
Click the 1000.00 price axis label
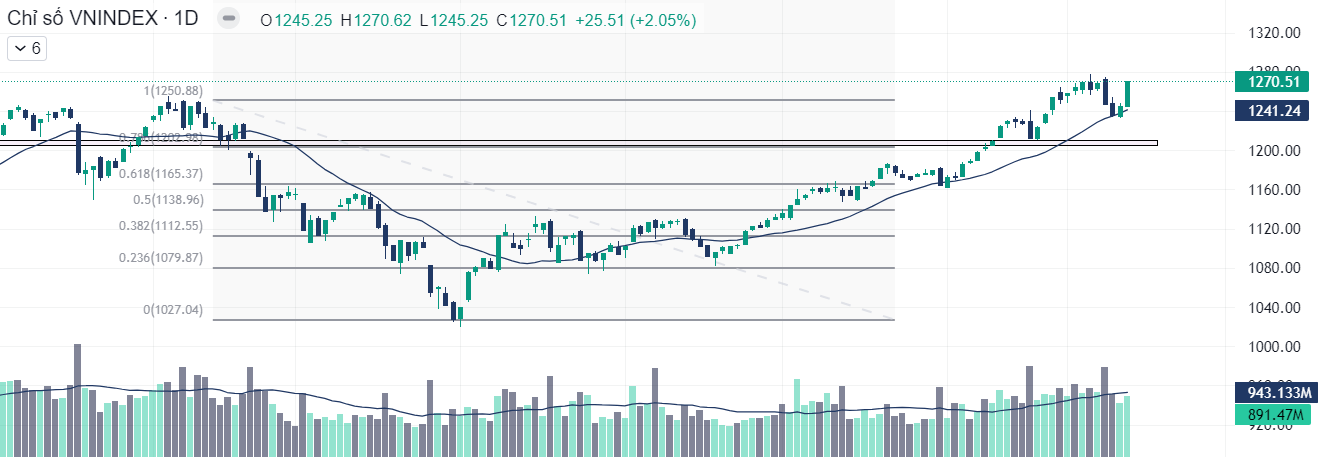[1274, 347]
